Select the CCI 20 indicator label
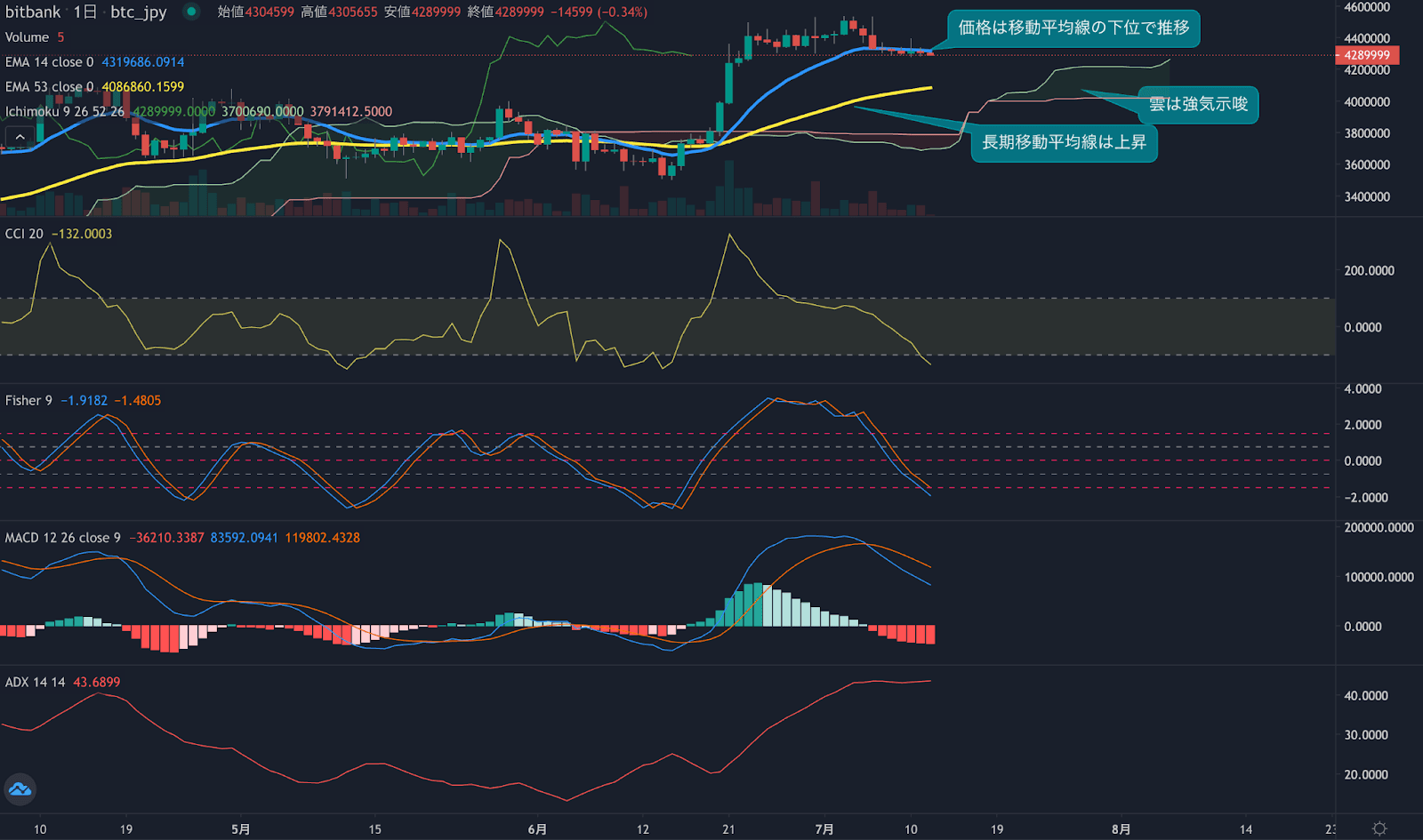 click(24, 234)
